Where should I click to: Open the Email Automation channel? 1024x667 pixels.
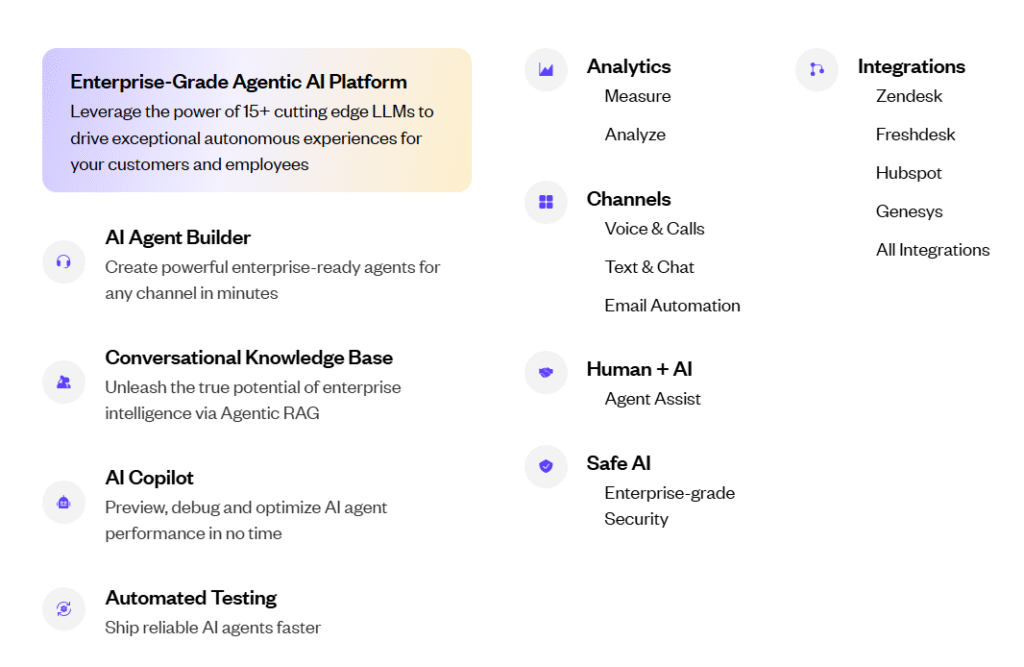672,305
